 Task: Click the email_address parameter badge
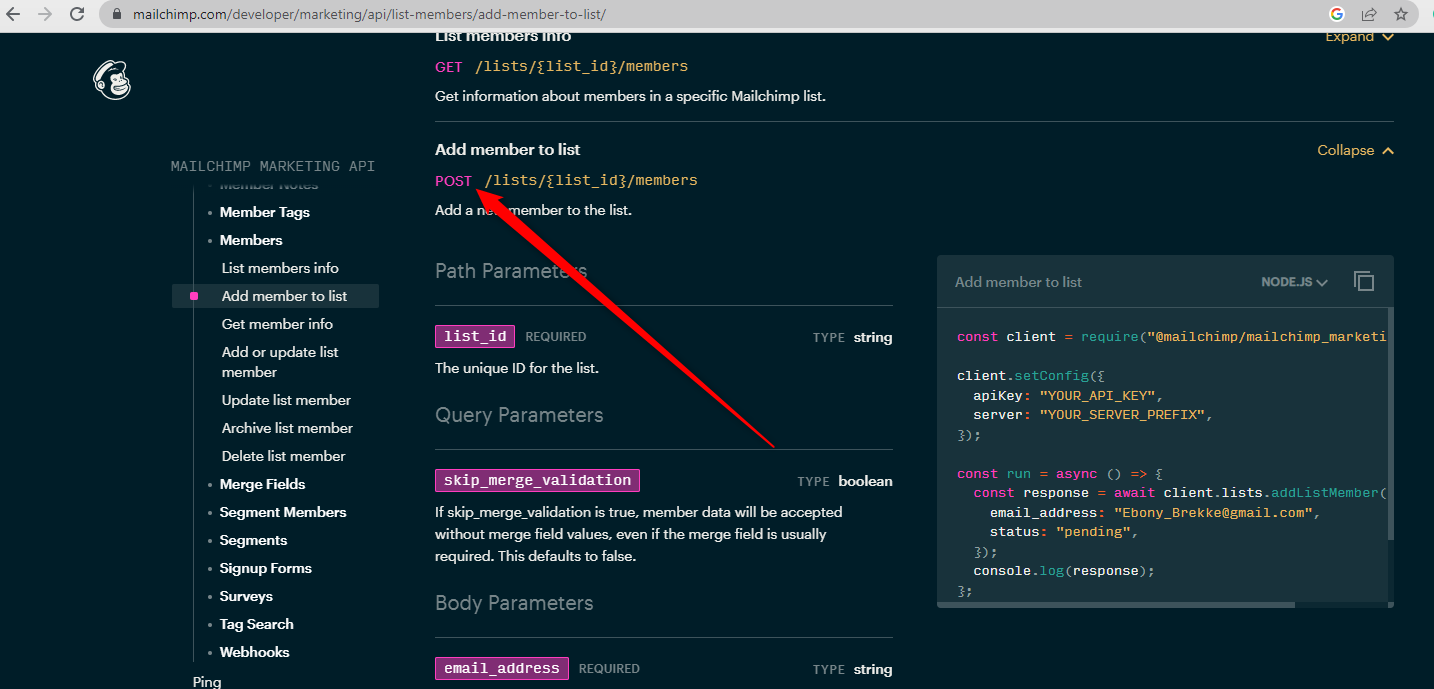point(502,668)
